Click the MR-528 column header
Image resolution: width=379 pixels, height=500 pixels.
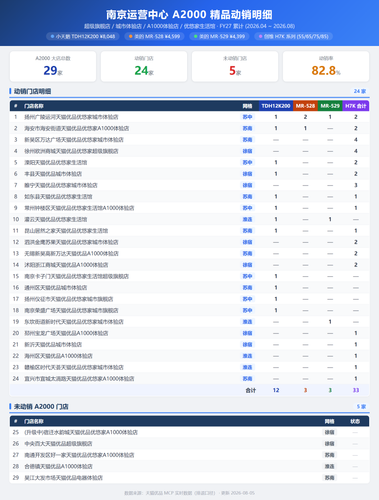305,106
